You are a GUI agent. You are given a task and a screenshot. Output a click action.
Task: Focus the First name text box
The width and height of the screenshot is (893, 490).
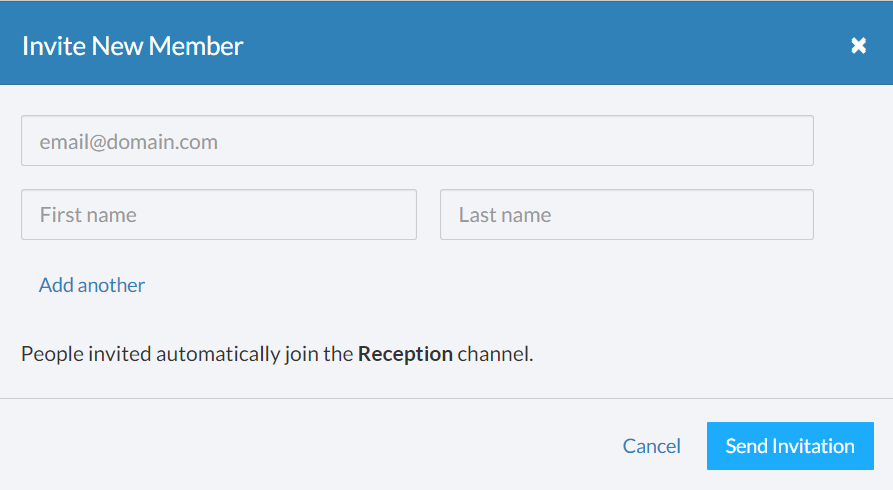pos(218,215)
